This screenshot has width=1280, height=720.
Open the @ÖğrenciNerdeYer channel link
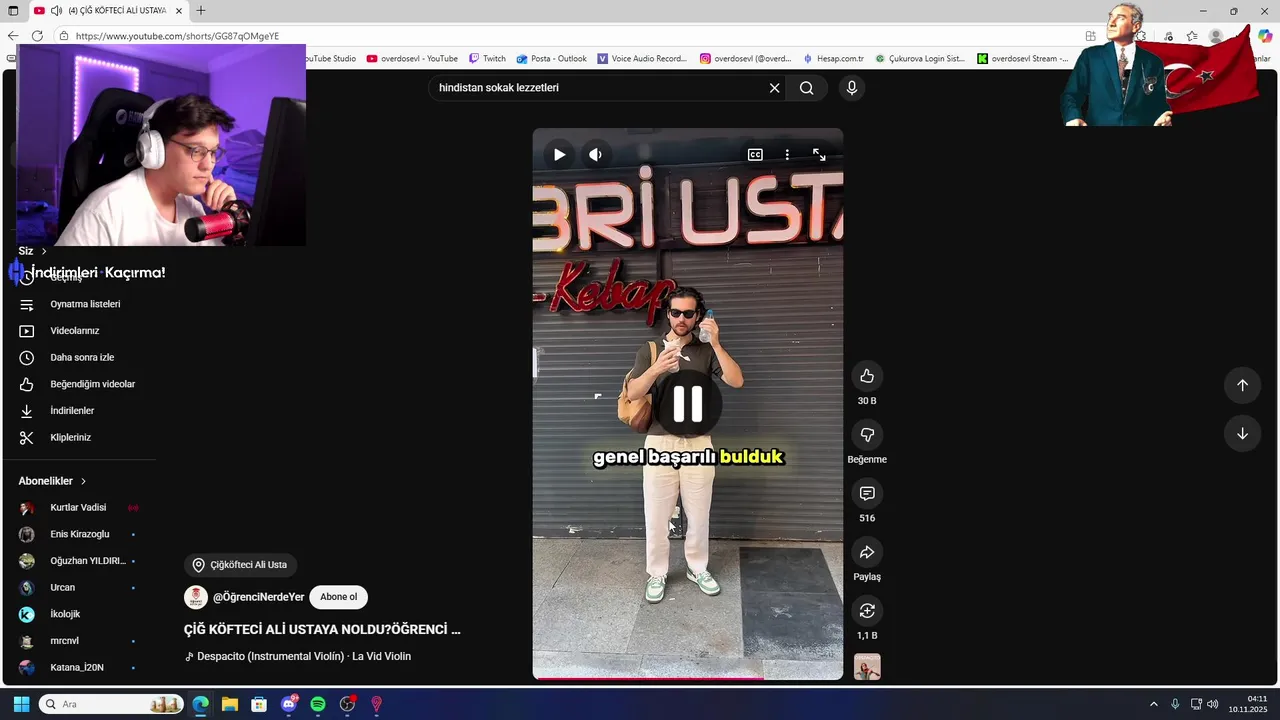[x=258, y=597]
